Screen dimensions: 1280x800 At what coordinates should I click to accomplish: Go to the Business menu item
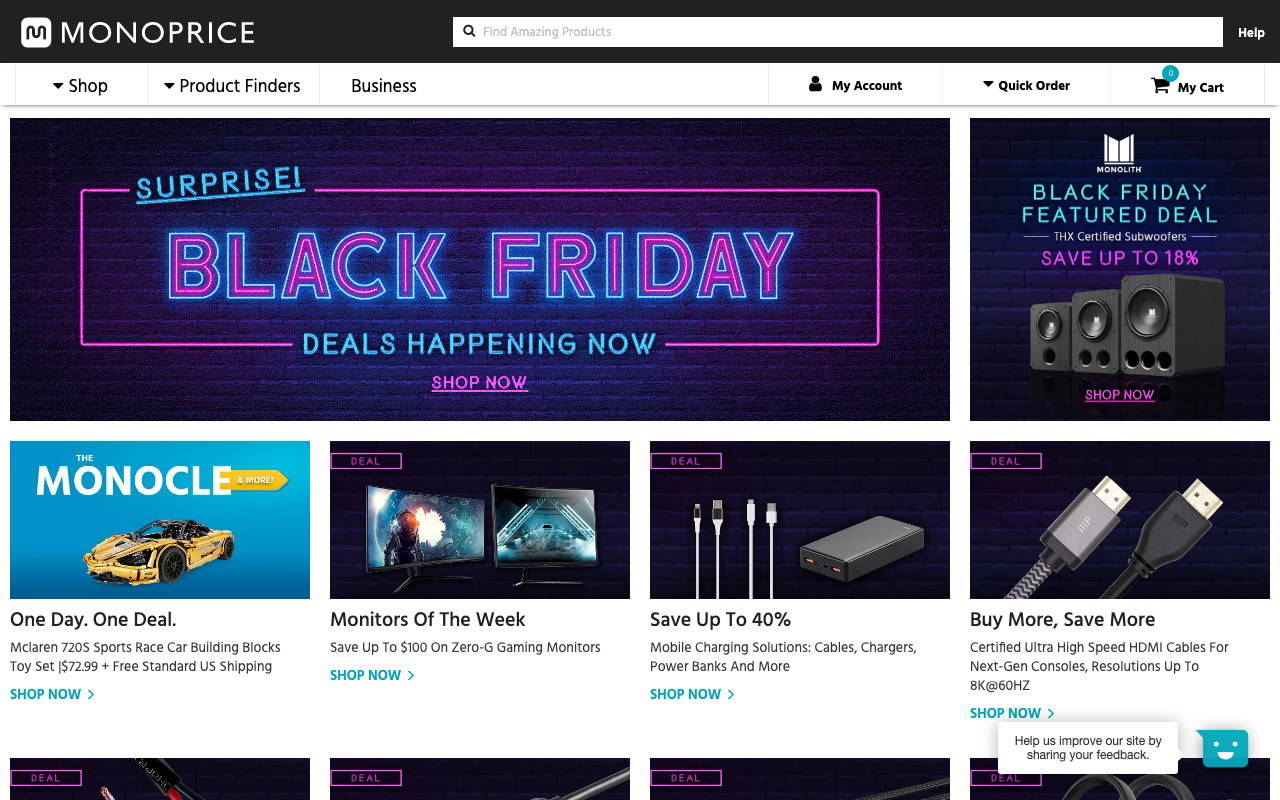point(383,86)
